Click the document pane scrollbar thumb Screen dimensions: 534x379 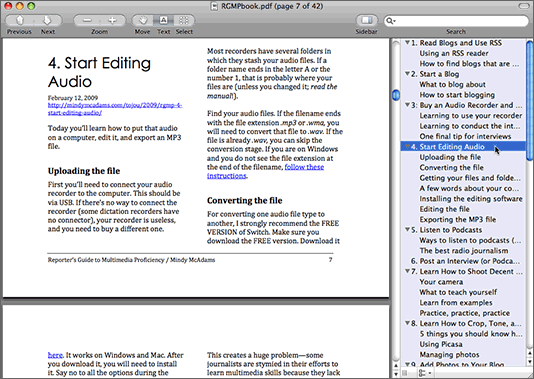coord(395,95)
